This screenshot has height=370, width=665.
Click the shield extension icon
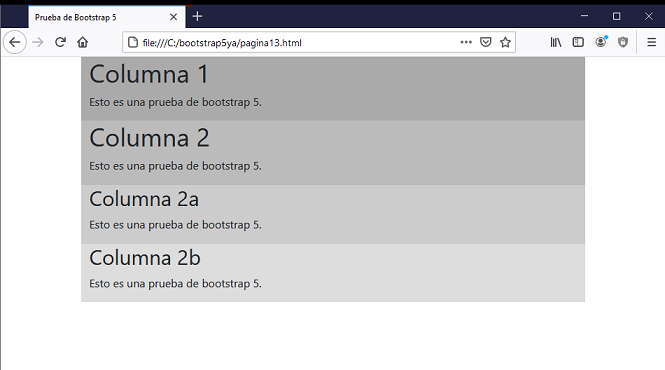pos(623,42)
